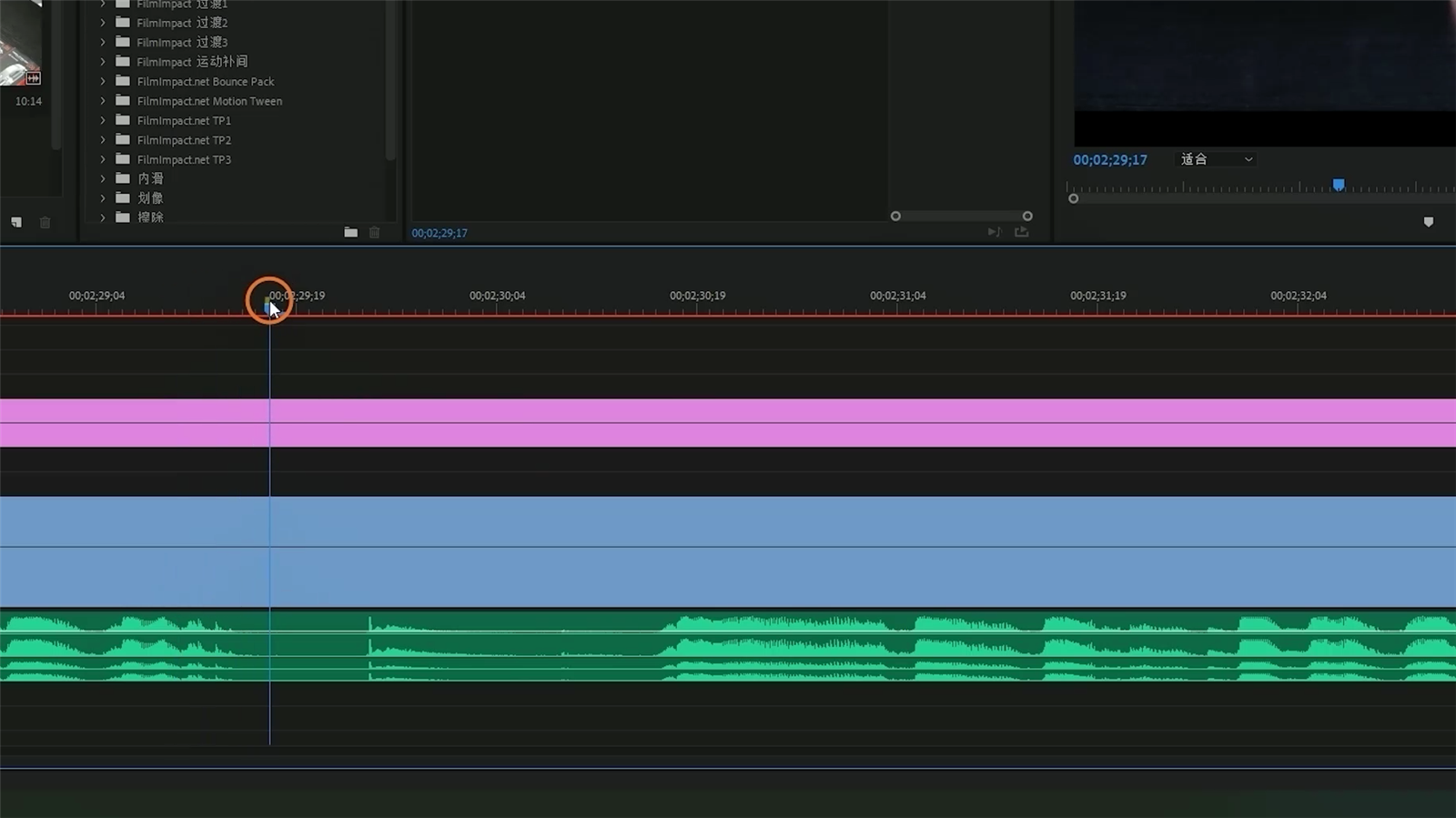This screenshot has width=1456, height=818.
Task: Click the Effects panel vertical scrollbar
Action: point(390,80)
